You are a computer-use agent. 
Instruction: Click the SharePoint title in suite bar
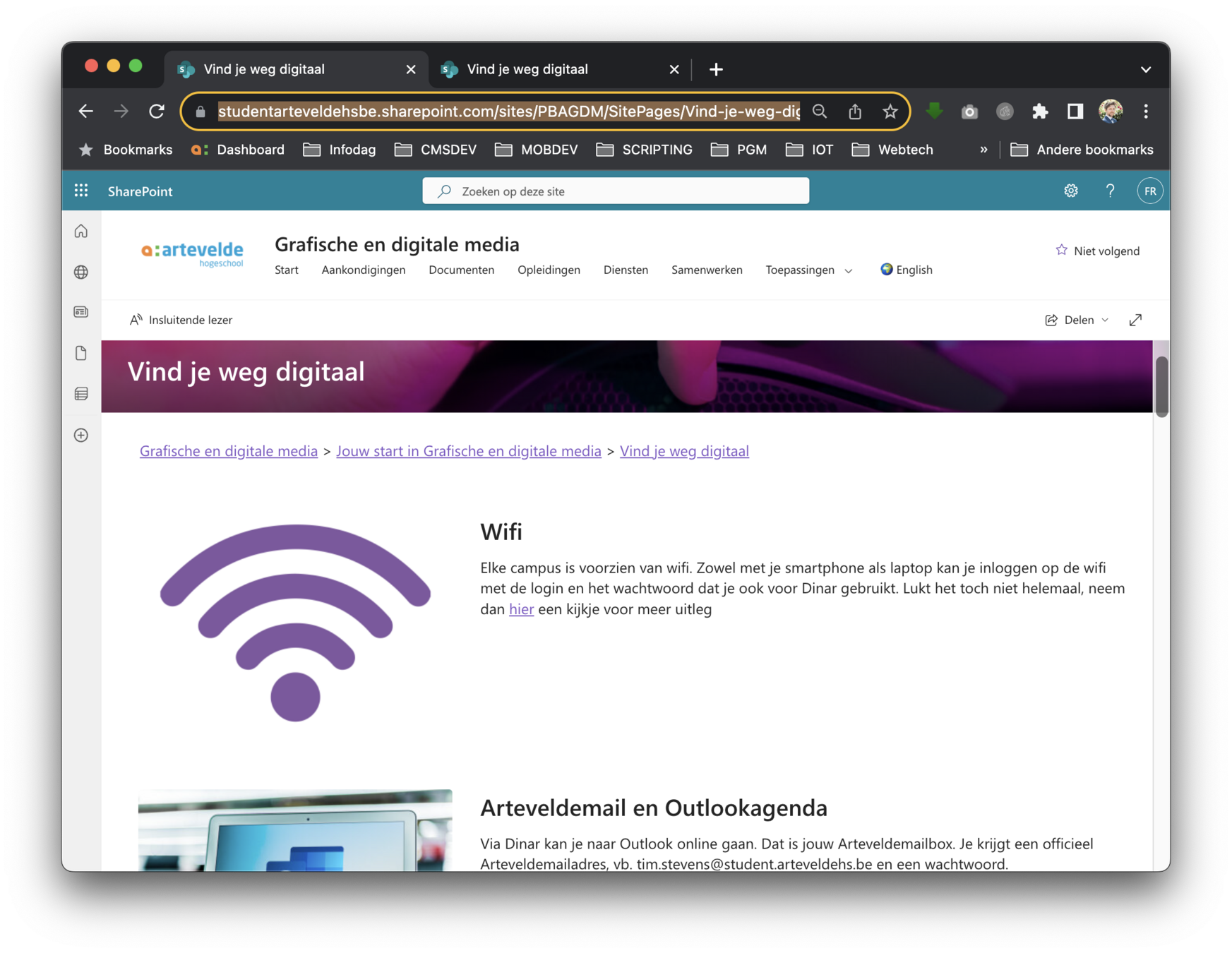point(140,191)
